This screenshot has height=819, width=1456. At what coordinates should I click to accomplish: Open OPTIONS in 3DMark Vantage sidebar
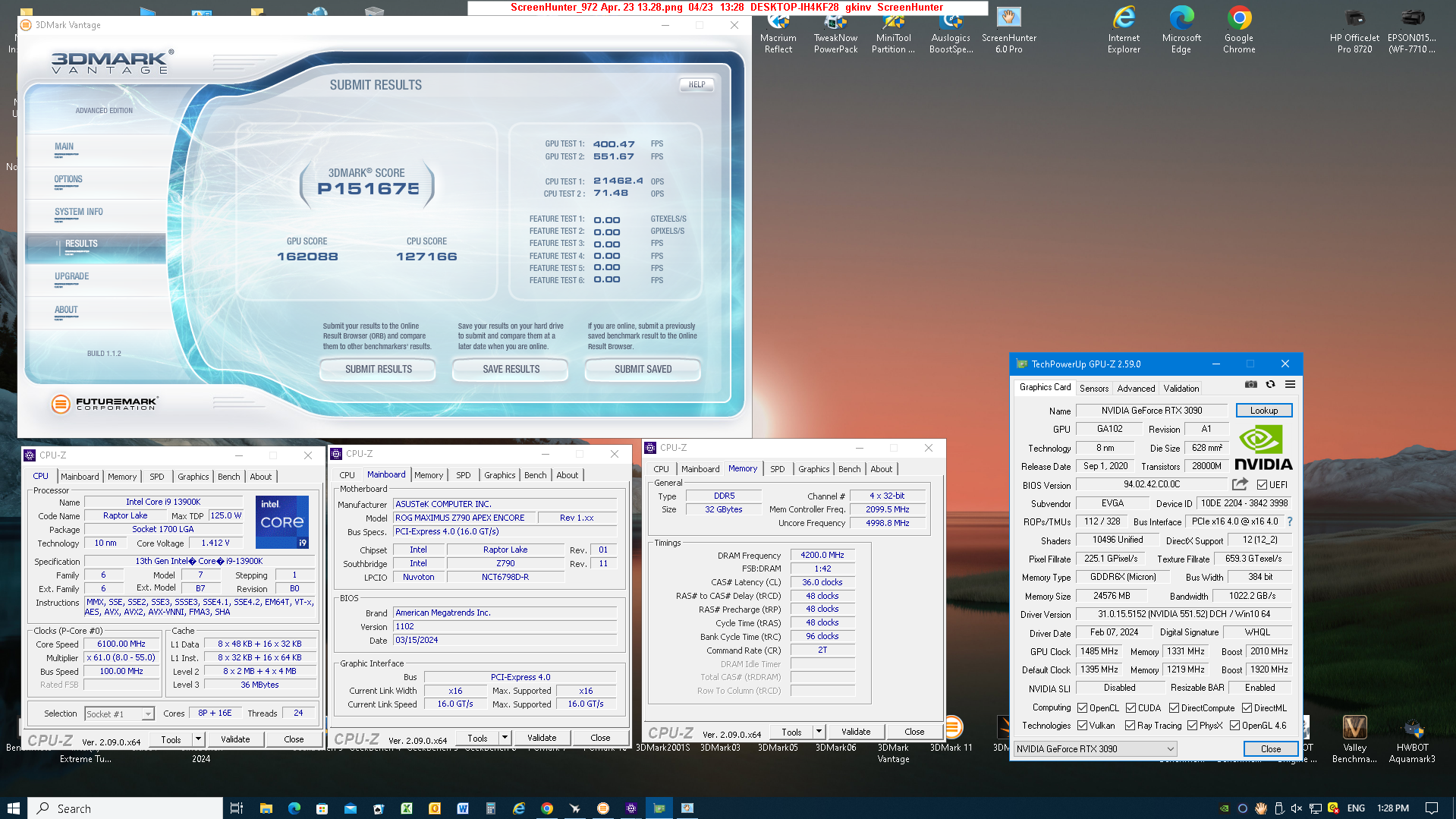[68, 180]
